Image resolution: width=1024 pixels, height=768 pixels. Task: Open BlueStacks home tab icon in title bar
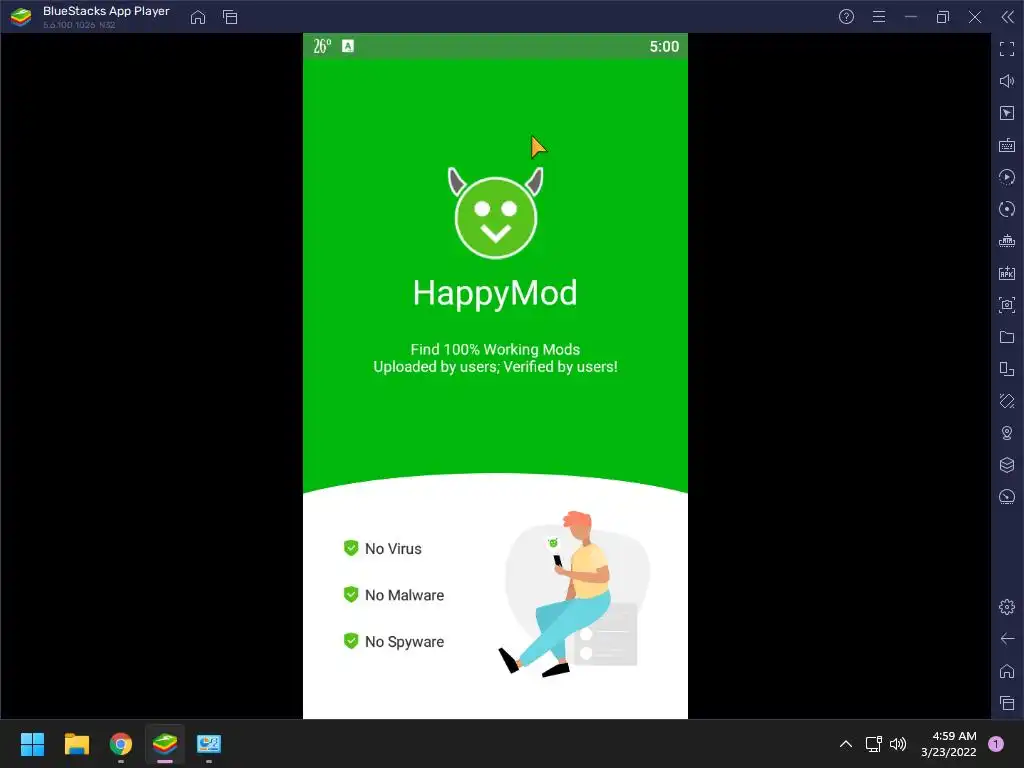coord(198,17)
